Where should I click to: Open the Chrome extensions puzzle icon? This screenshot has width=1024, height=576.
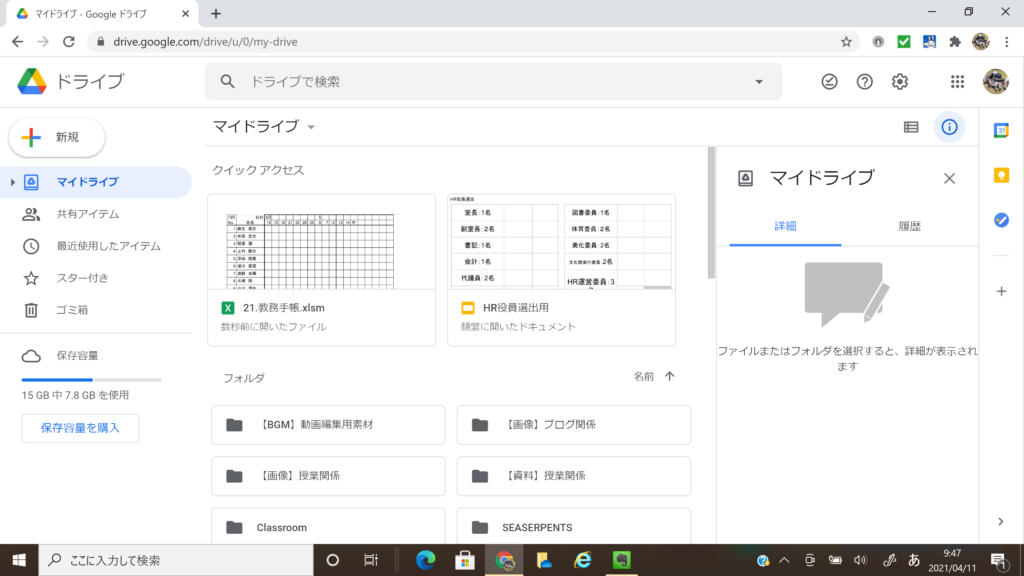coord(955,42)
